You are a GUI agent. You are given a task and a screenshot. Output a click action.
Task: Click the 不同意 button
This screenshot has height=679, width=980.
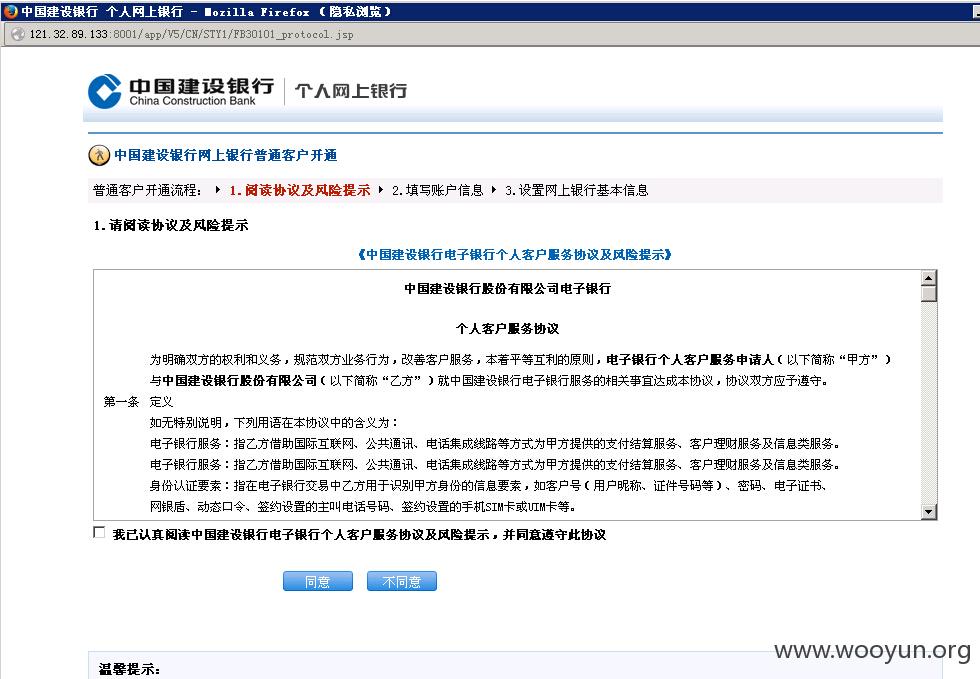point(402,581)
